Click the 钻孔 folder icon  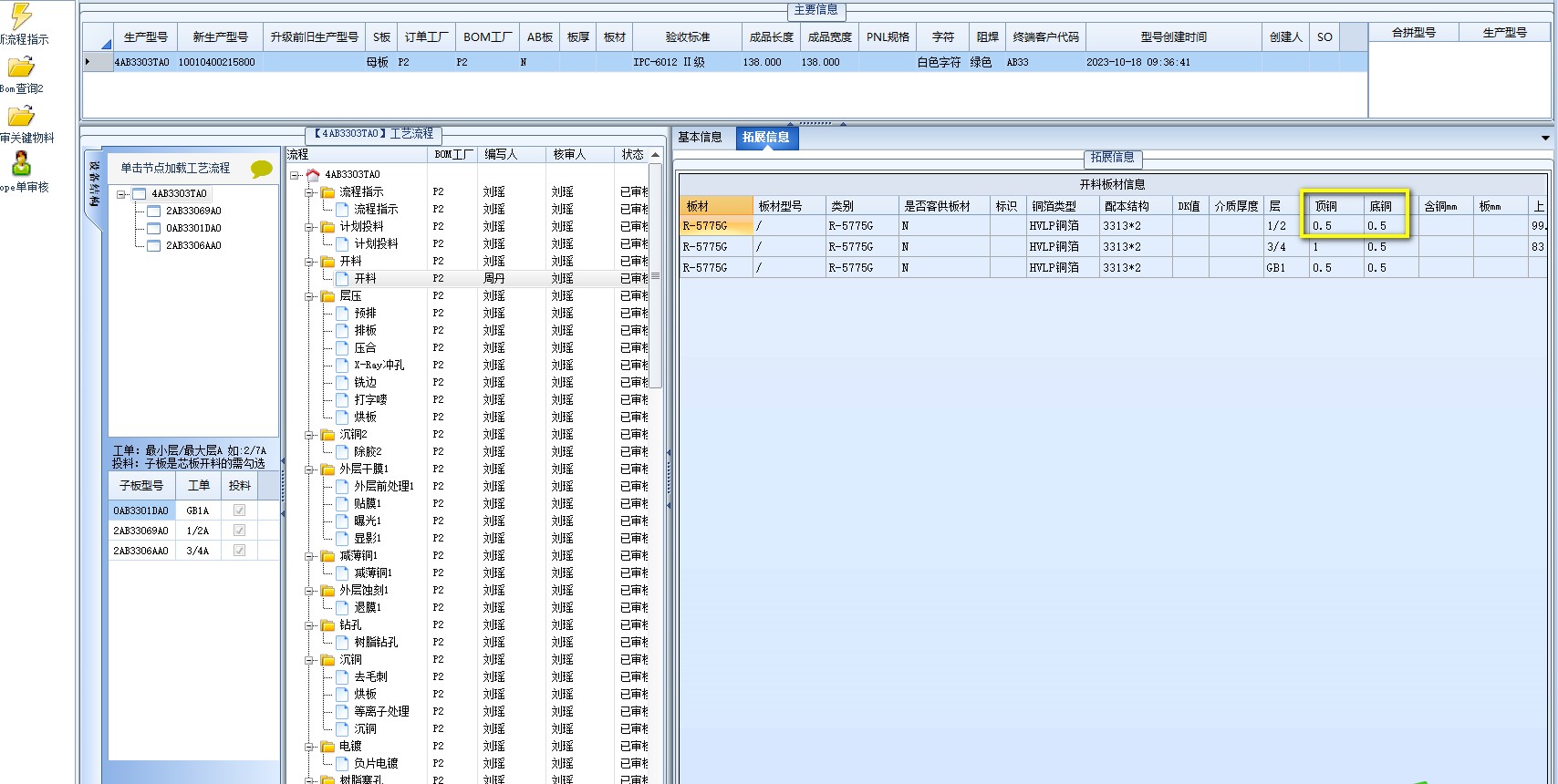pyautogui.click(x=327, y=624)
